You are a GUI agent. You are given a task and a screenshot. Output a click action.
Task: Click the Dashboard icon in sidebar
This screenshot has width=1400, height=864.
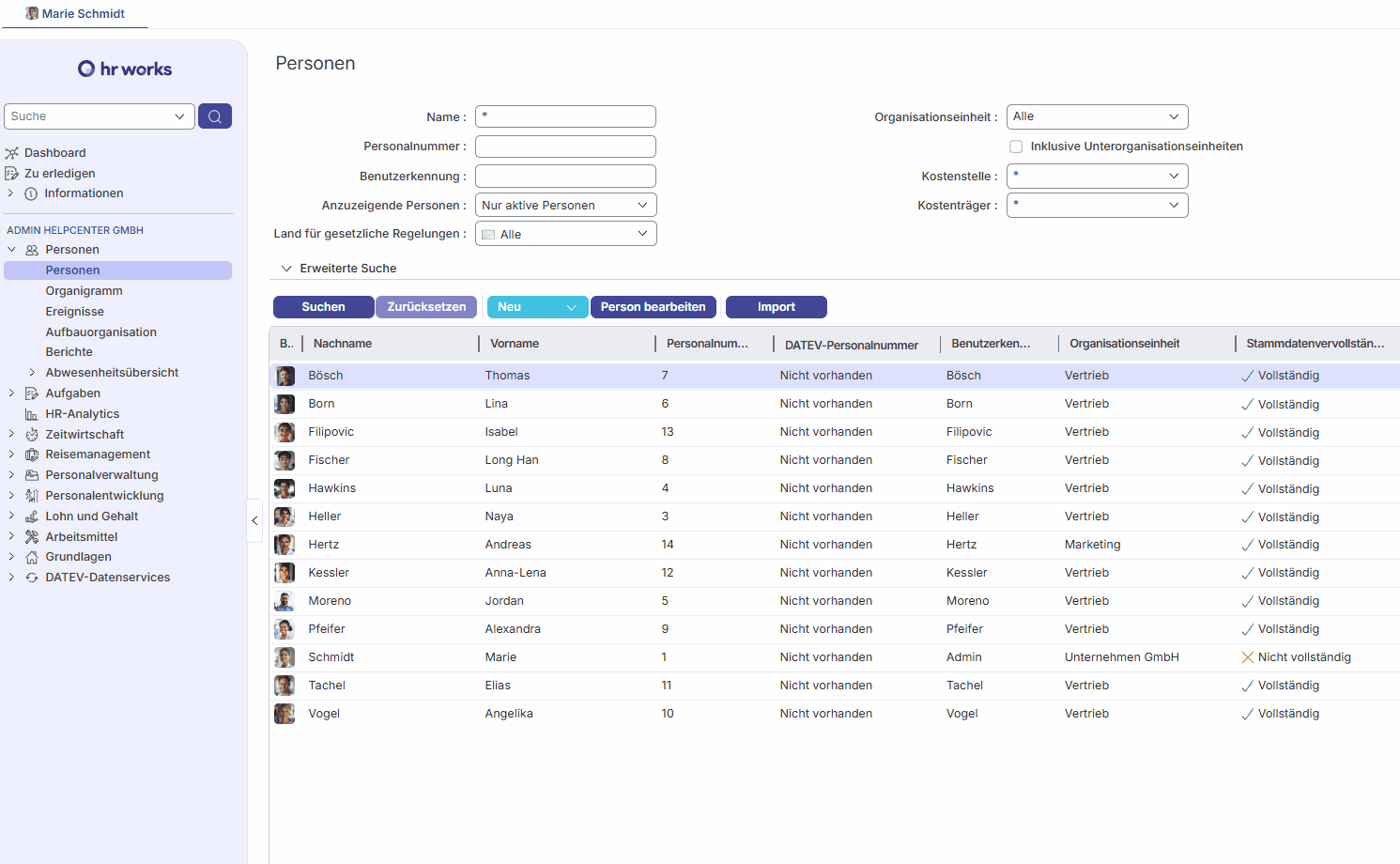[x=12, y=153]
